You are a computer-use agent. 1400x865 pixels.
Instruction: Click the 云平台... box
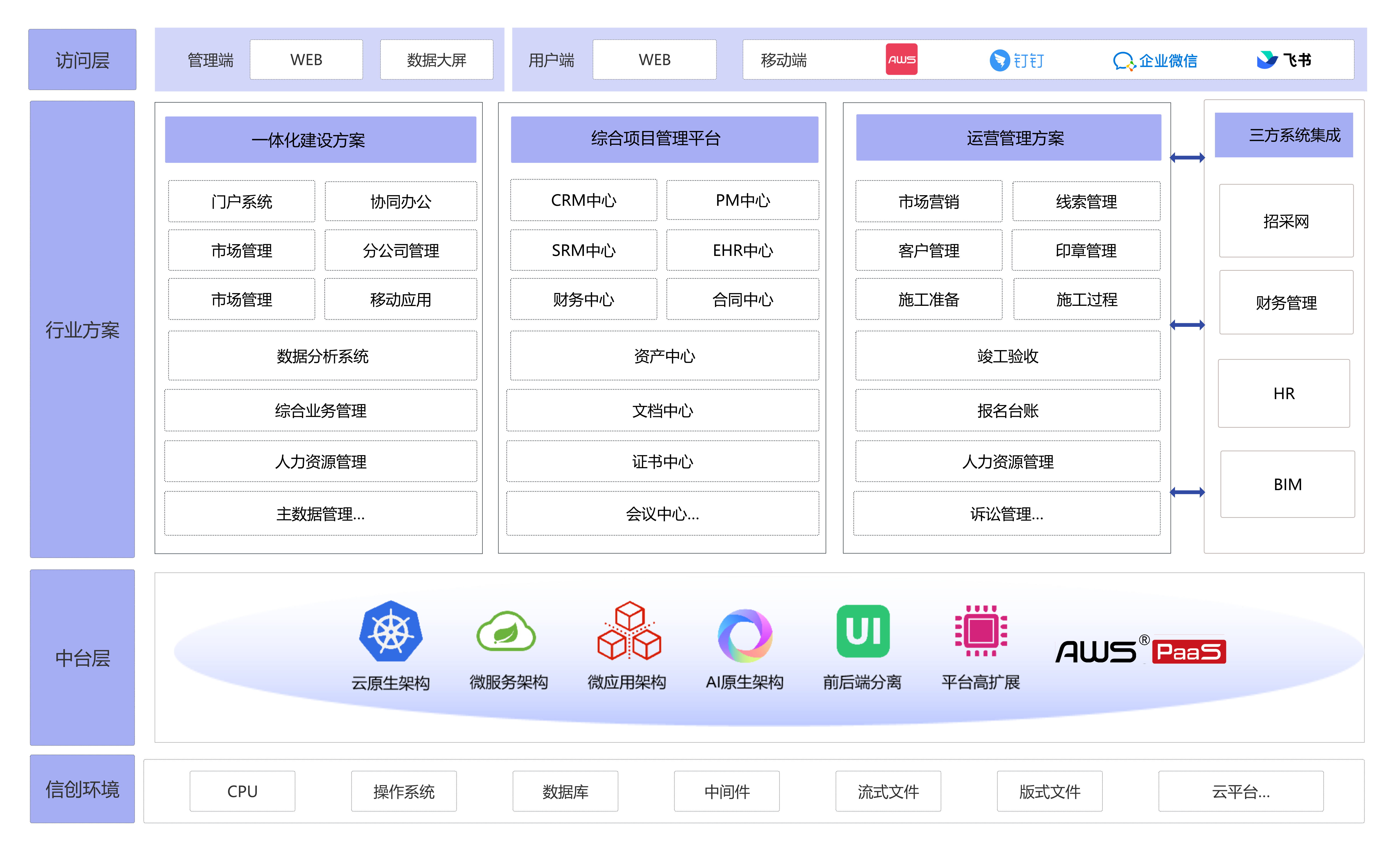(x=1241, y=791)
